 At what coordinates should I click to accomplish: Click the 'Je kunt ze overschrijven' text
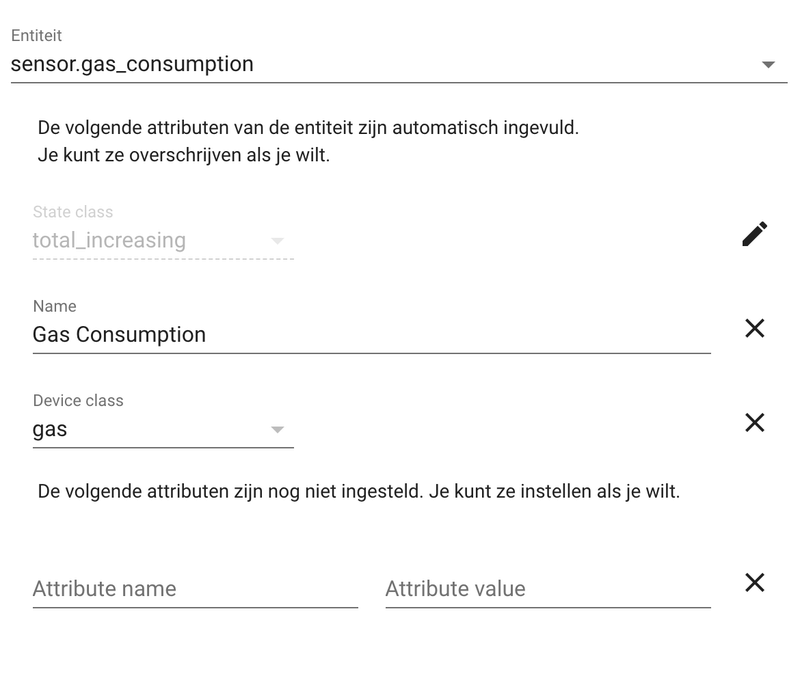[184, 155]
